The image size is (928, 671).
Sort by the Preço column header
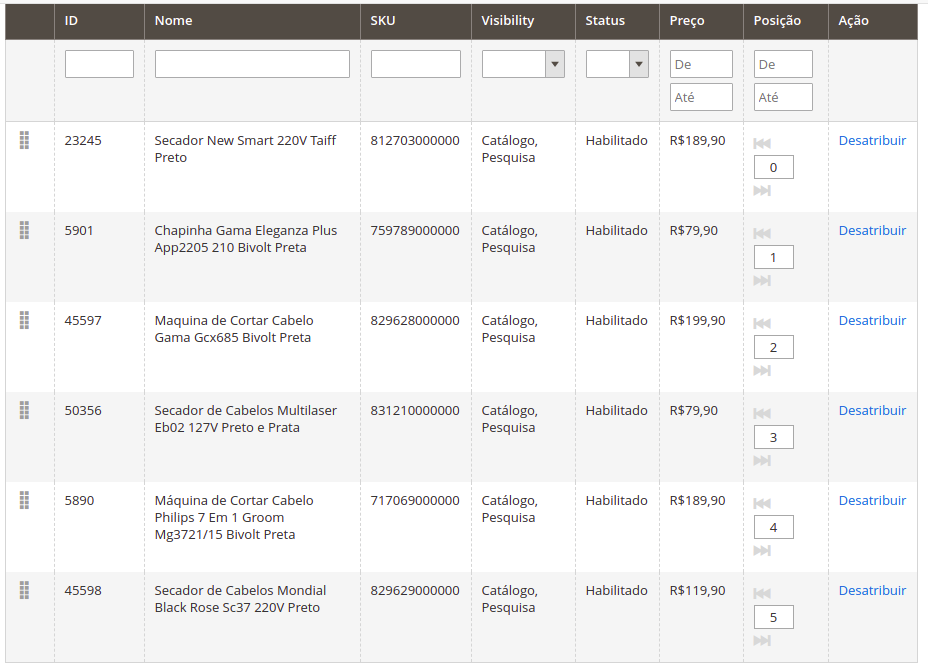click(687, 21)
